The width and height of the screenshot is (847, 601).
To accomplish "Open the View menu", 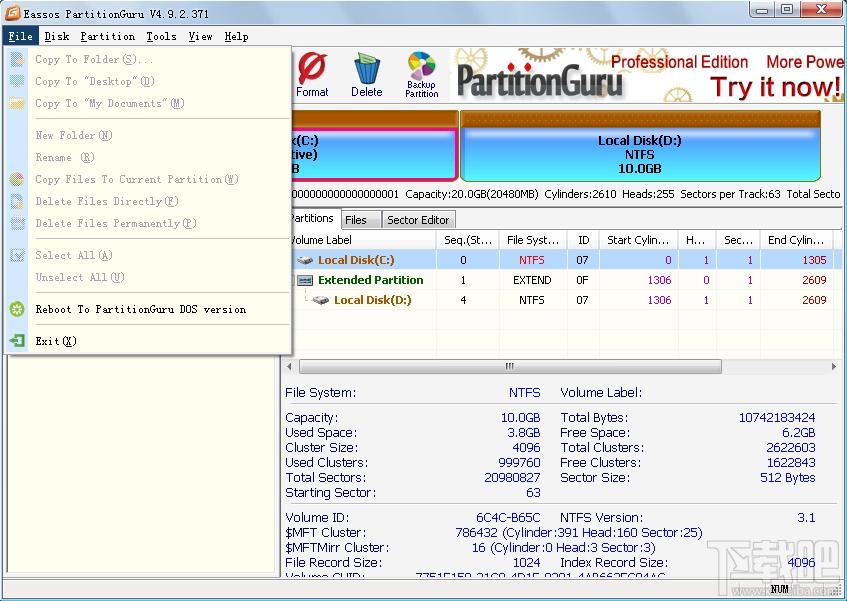I will [200, 37].
